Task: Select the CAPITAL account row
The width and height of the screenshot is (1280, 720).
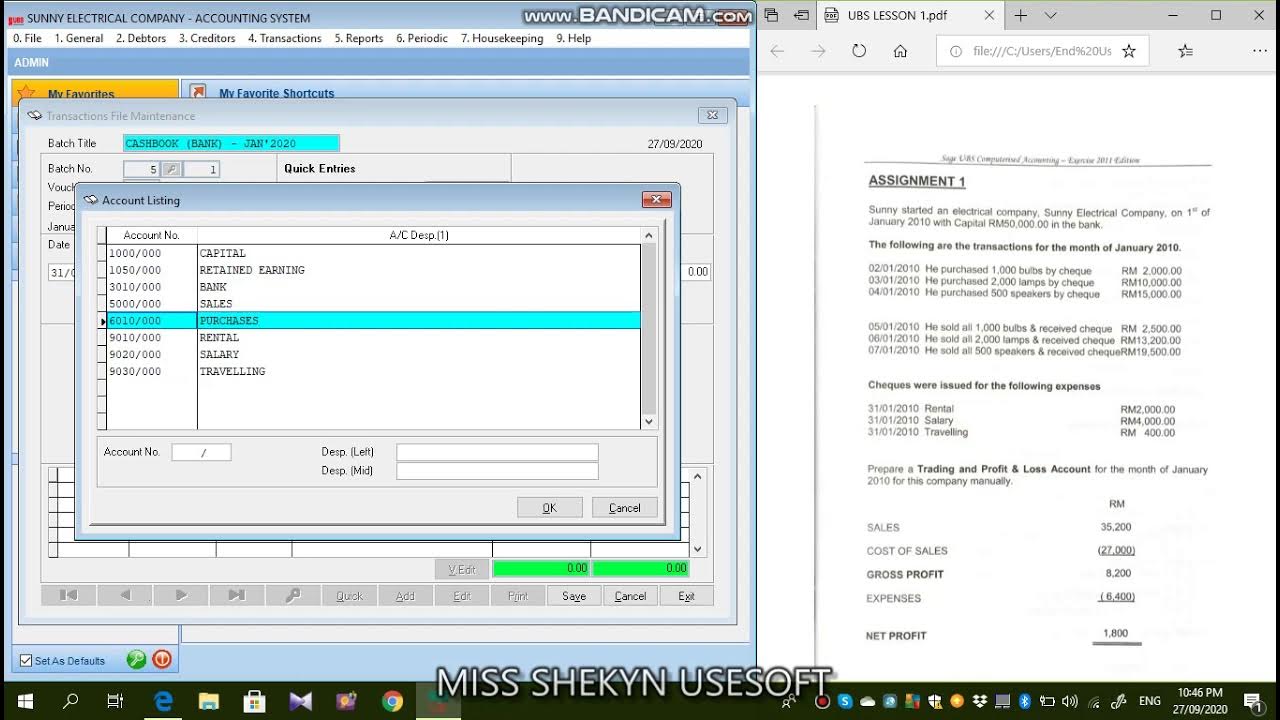Action: pos(373,253)
